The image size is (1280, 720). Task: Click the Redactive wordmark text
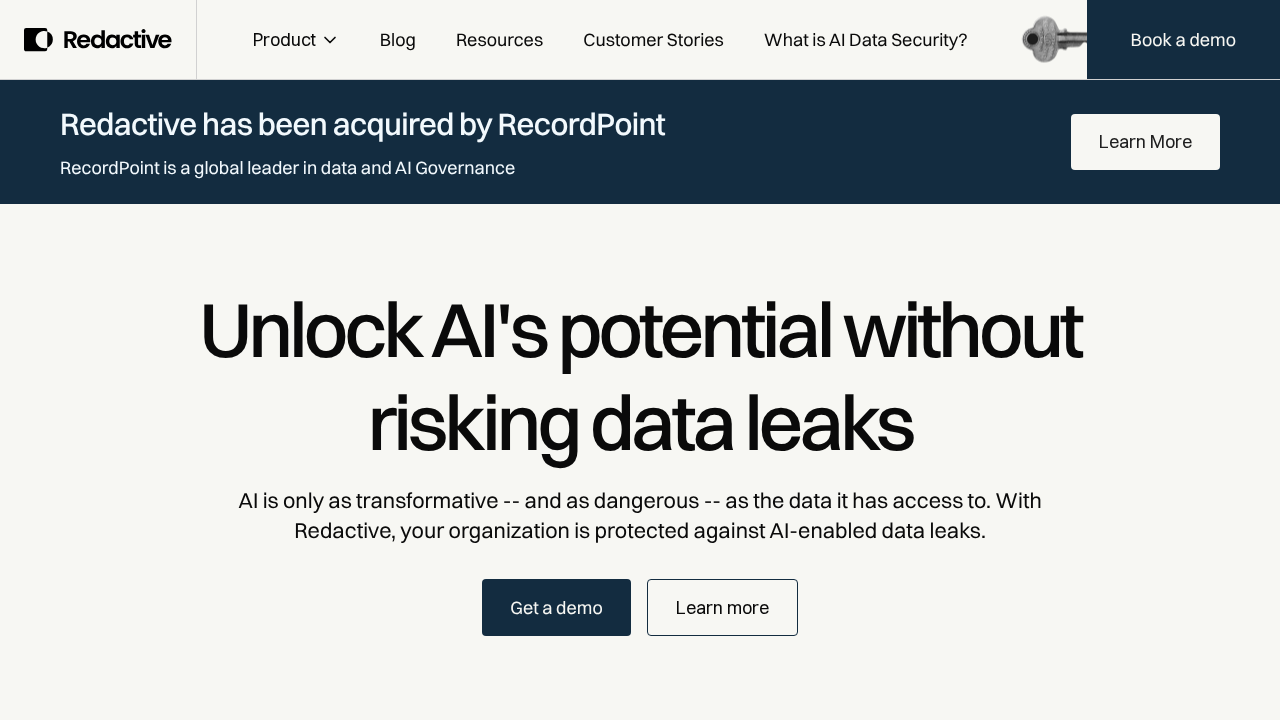[x=117, y=40]
